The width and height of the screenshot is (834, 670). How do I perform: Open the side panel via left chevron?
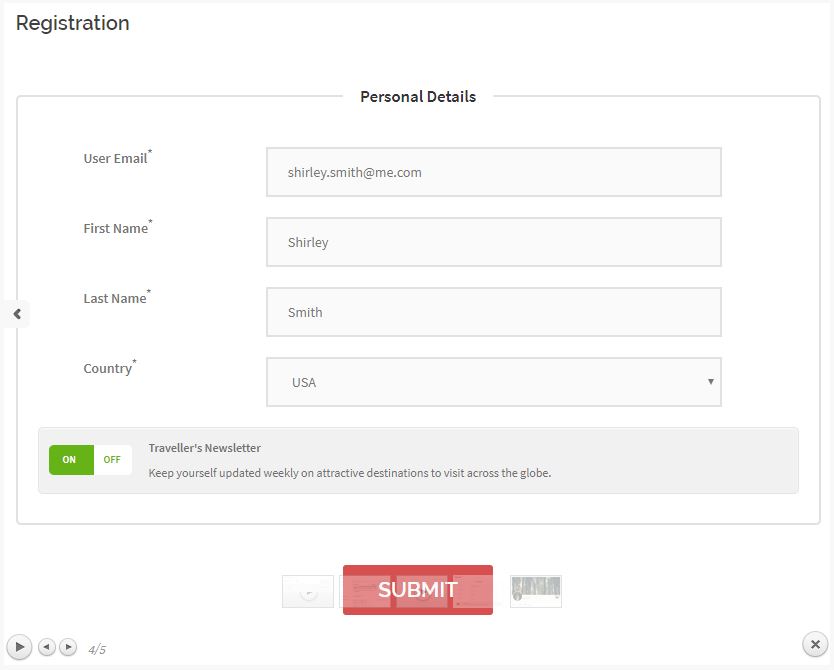17,314
